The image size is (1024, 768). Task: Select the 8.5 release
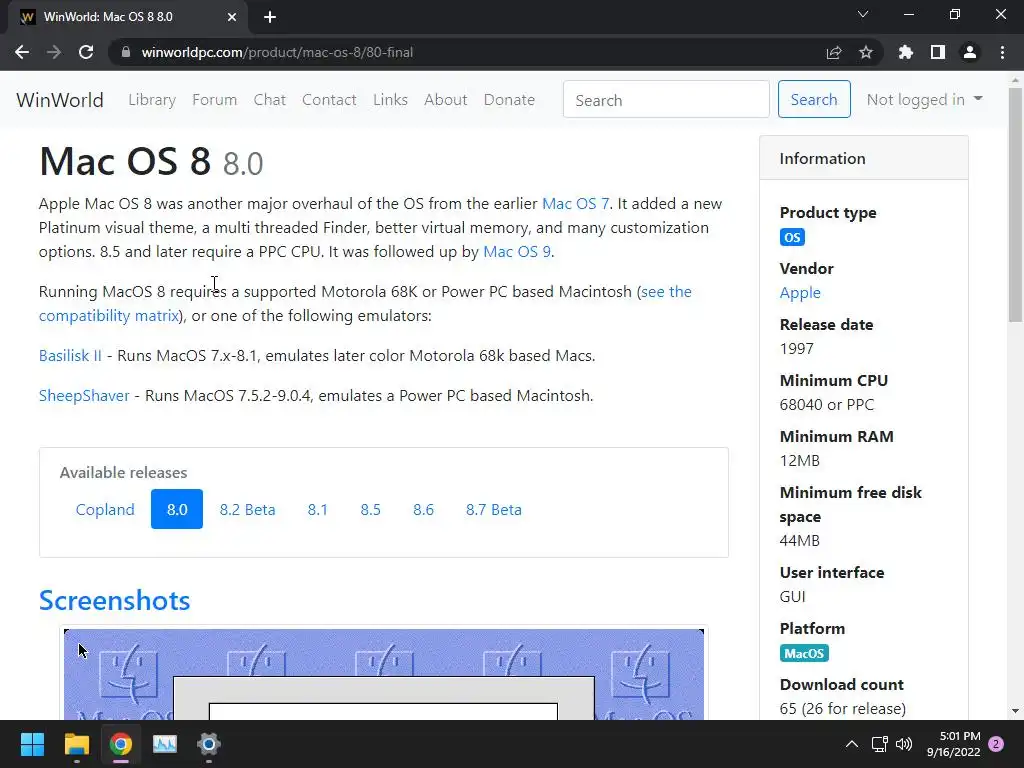pyautogui.click(x=370, y=509)
